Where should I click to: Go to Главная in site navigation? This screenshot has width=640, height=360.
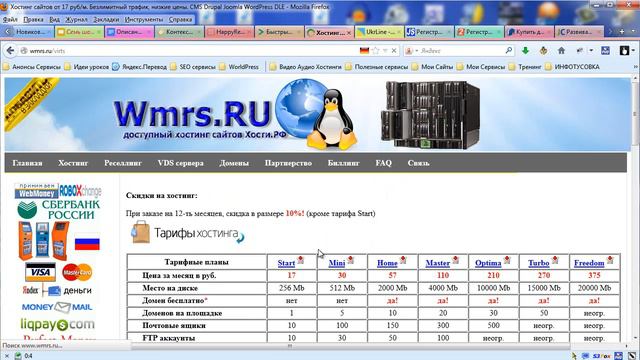27,163
